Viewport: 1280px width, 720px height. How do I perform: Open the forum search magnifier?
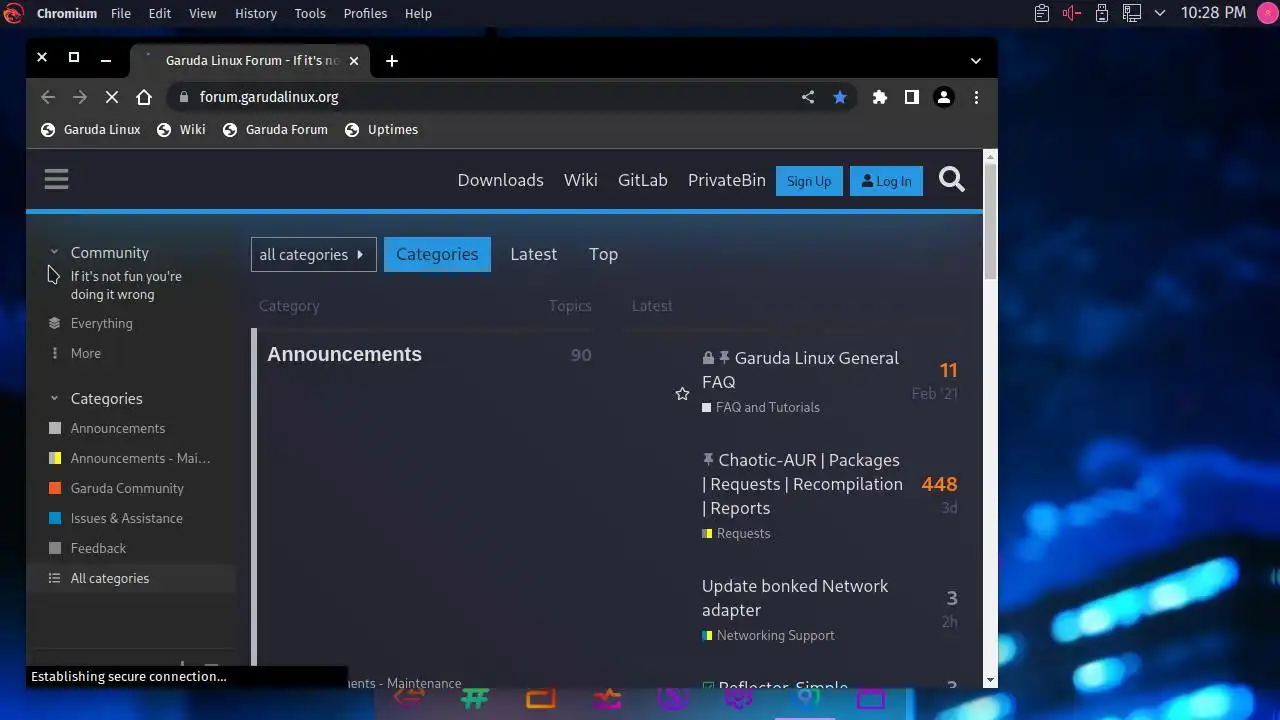(x=952, y=180)
